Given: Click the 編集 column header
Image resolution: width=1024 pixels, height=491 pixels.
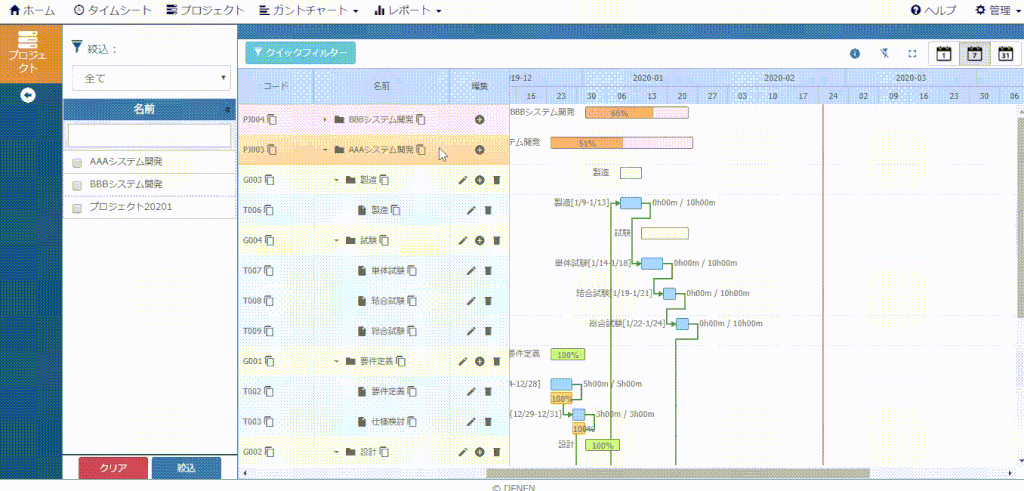Looking at the screenshot, I should click(480, 86).
